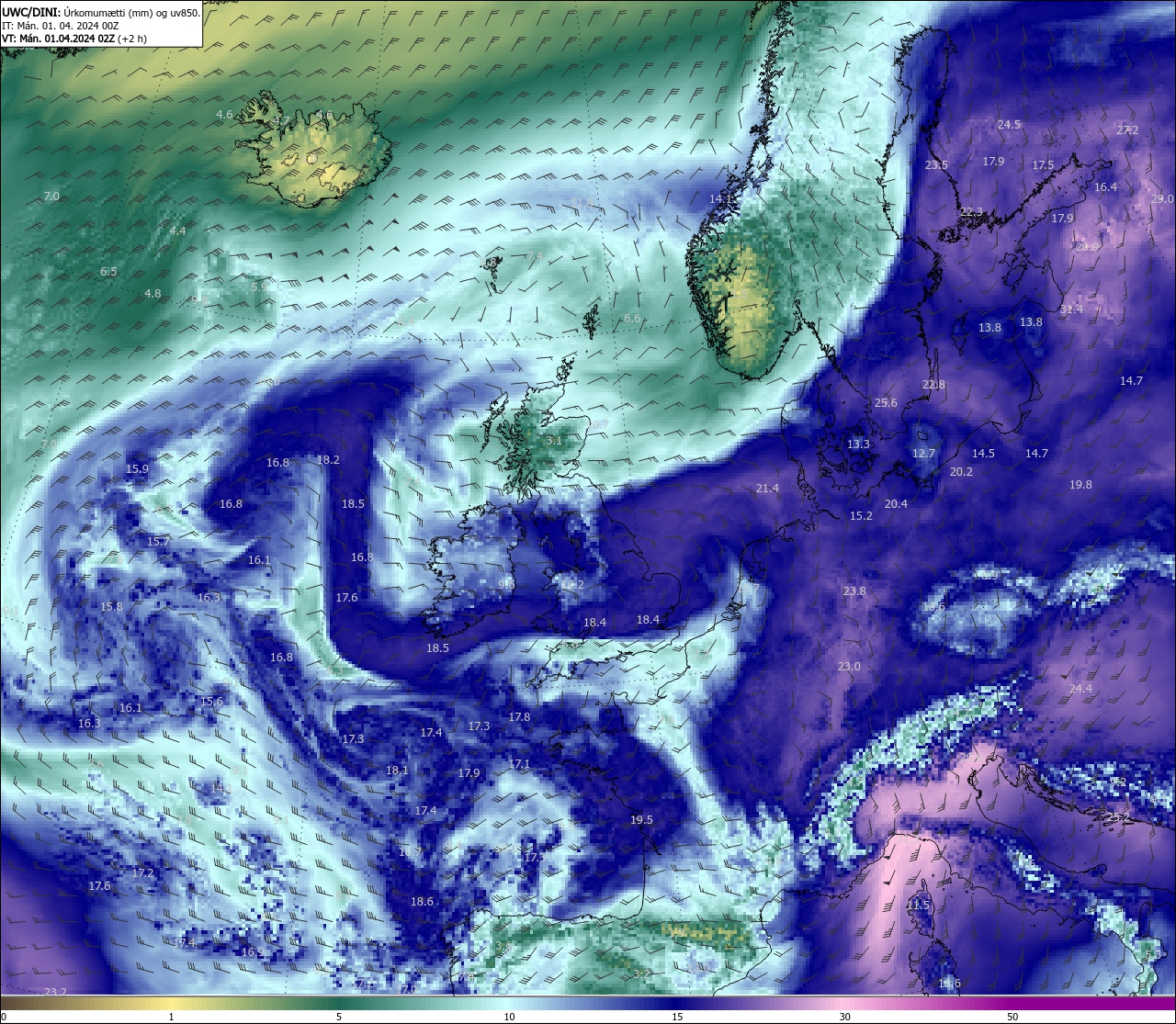Click the 6.6 value in the North Sea
Viewport: 1176px width, 1024px height.
click(x=632, y=318)
